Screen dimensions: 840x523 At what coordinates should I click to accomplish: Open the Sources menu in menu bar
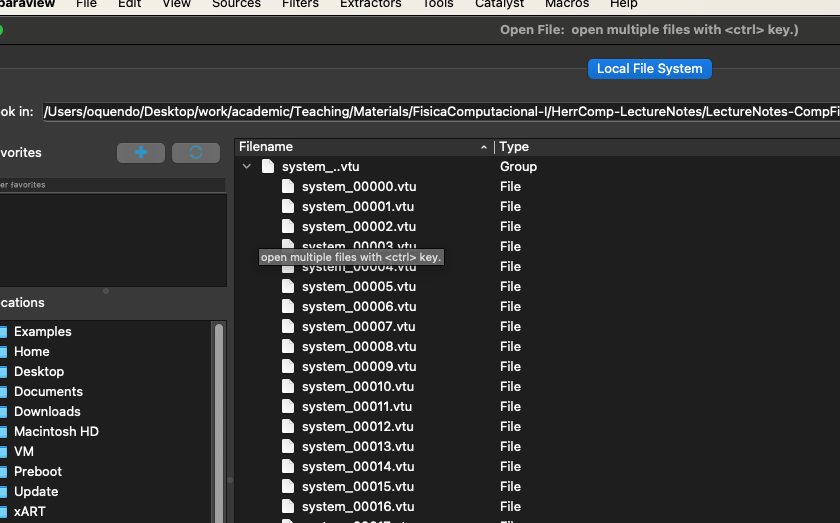[x=236, y=4]
